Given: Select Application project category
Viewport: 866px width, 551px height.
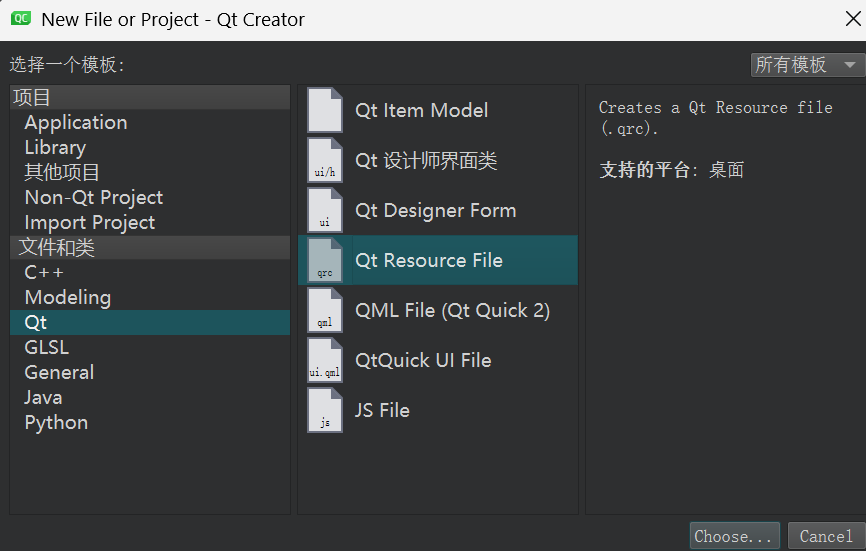Looking at the screenshot, I should coord(150,122).
